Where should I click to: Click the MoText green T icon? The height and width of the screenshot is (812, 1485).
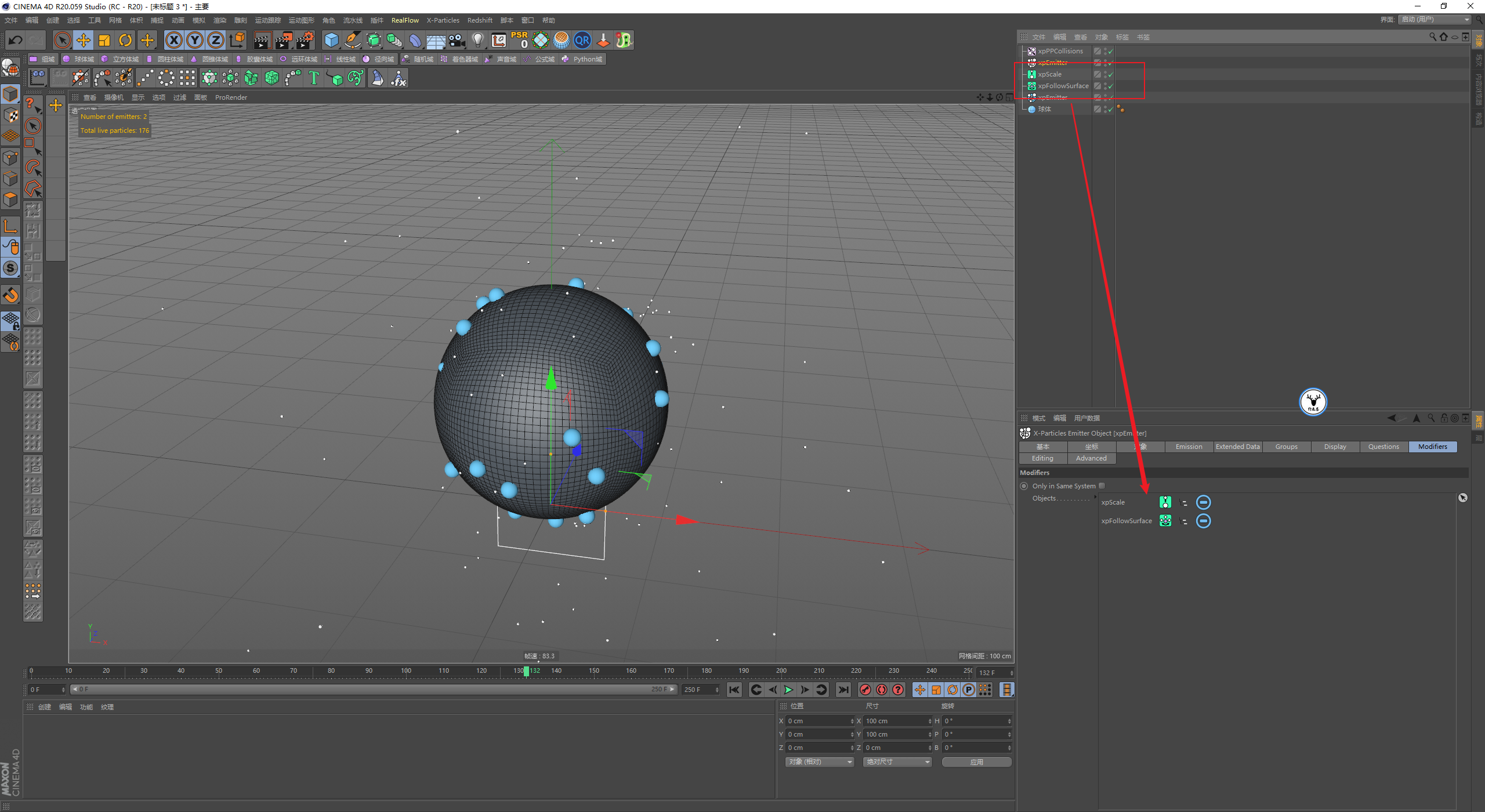click(314, 78)
